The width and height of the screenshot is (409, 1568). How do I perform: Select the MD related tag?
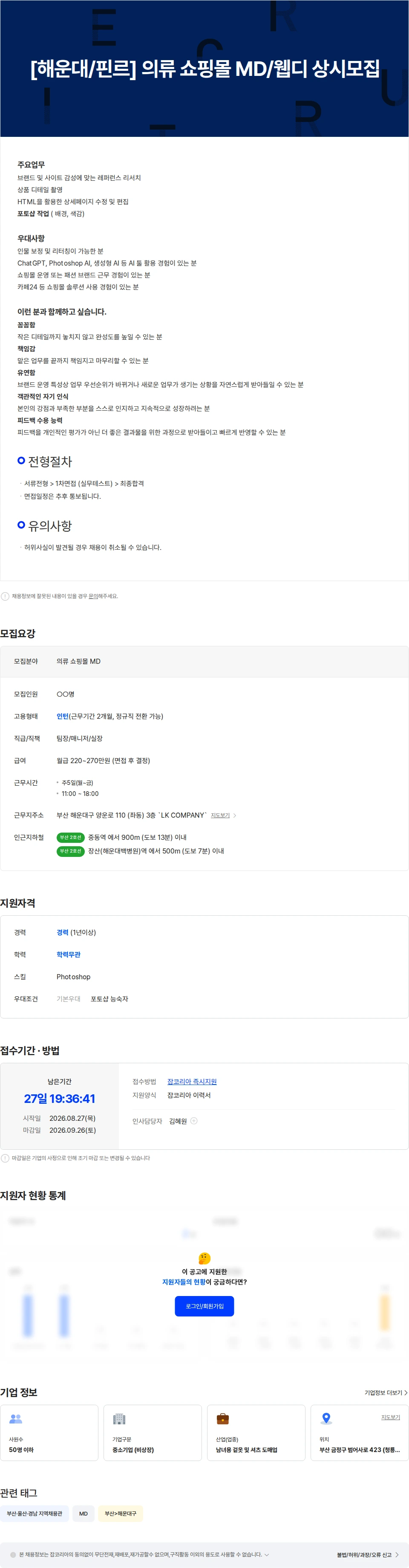84,1513
